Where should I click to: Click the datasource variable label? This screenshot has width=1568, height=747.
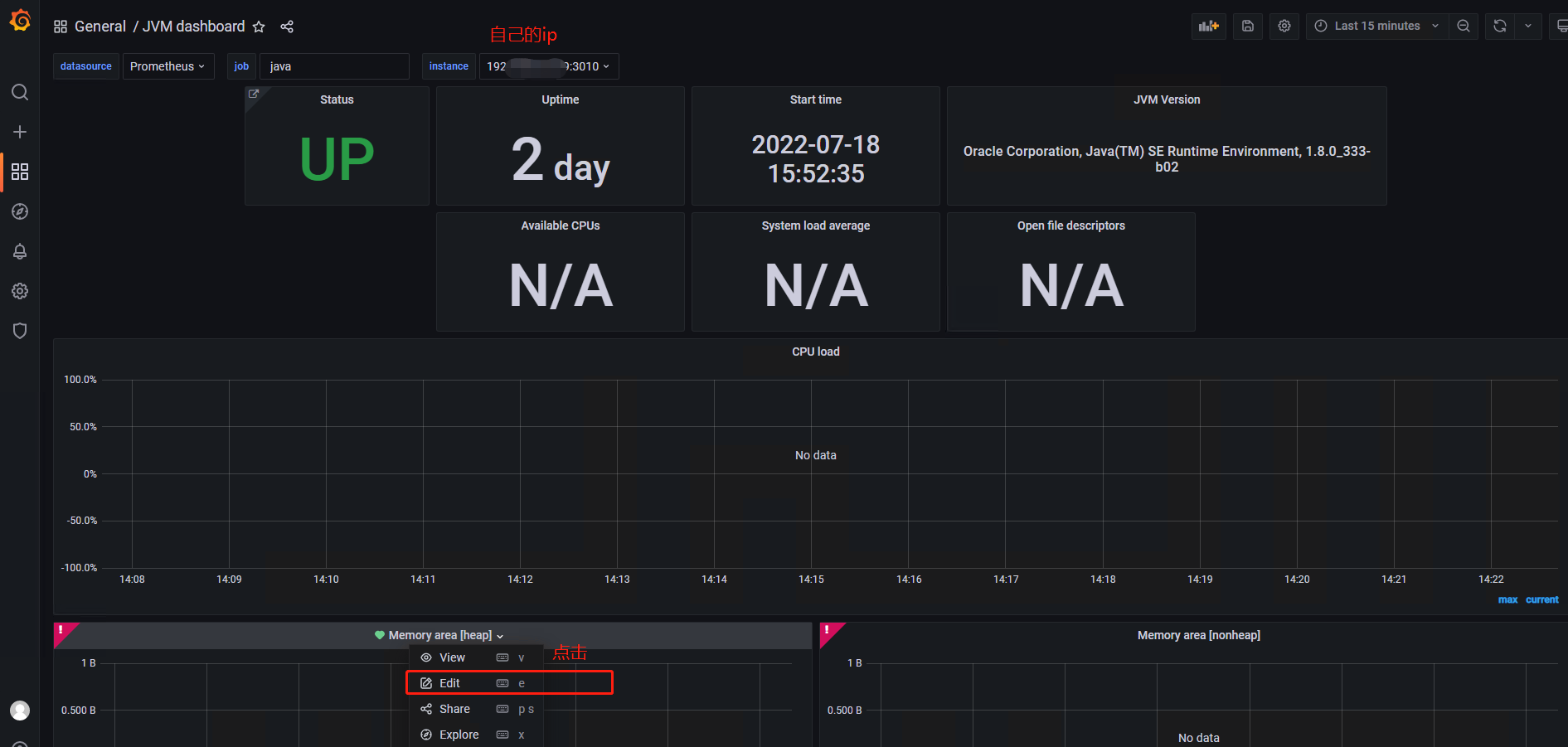[86, 66]
